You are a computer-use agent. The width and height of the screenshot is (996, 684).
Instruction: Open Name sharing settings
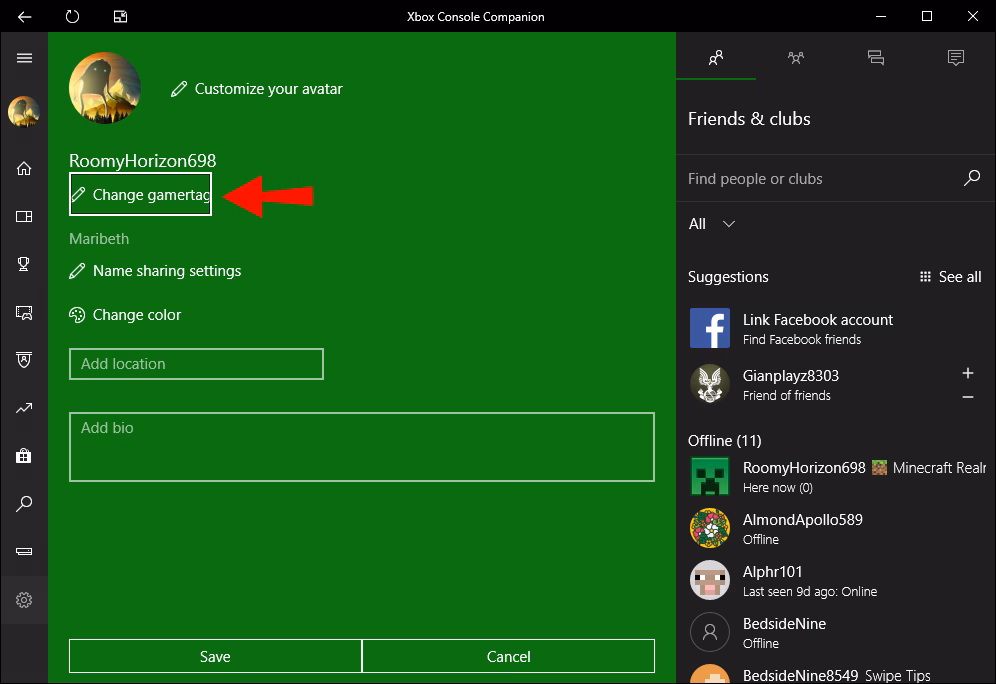pos(155,271)
